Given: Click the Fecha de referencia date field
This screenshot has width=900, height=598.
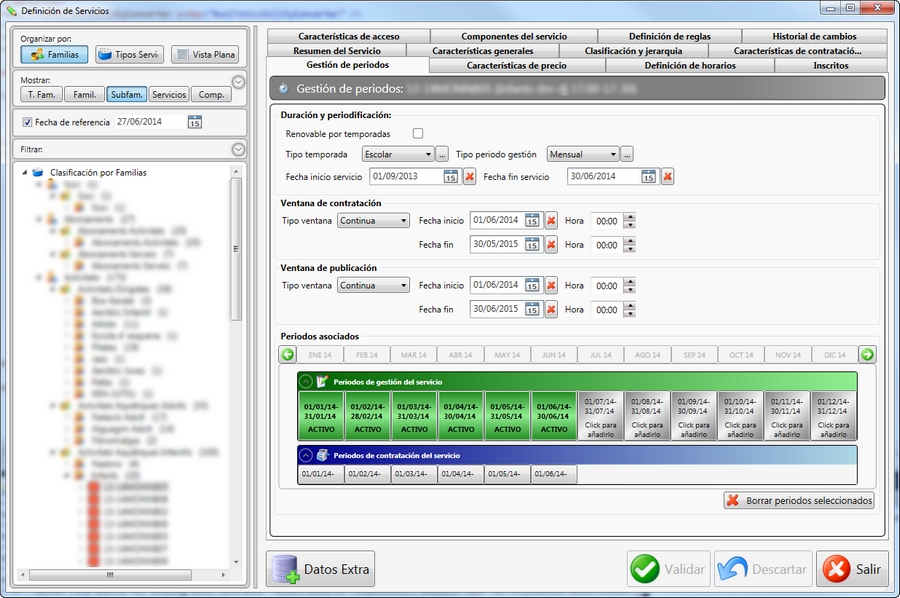Looking at the screenshot, I should [x=150, y=122].
